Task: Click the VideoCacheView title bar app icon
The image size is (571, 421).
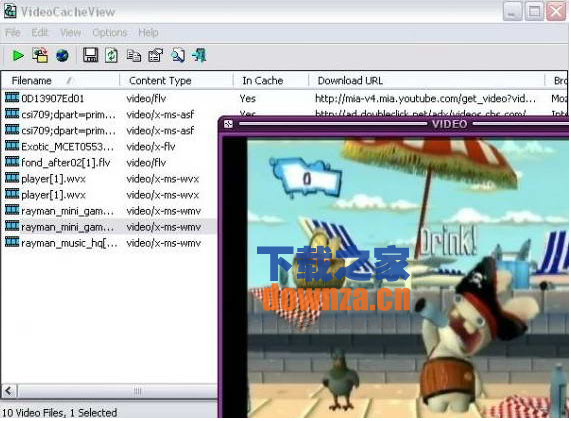Action: coord(10,11)
